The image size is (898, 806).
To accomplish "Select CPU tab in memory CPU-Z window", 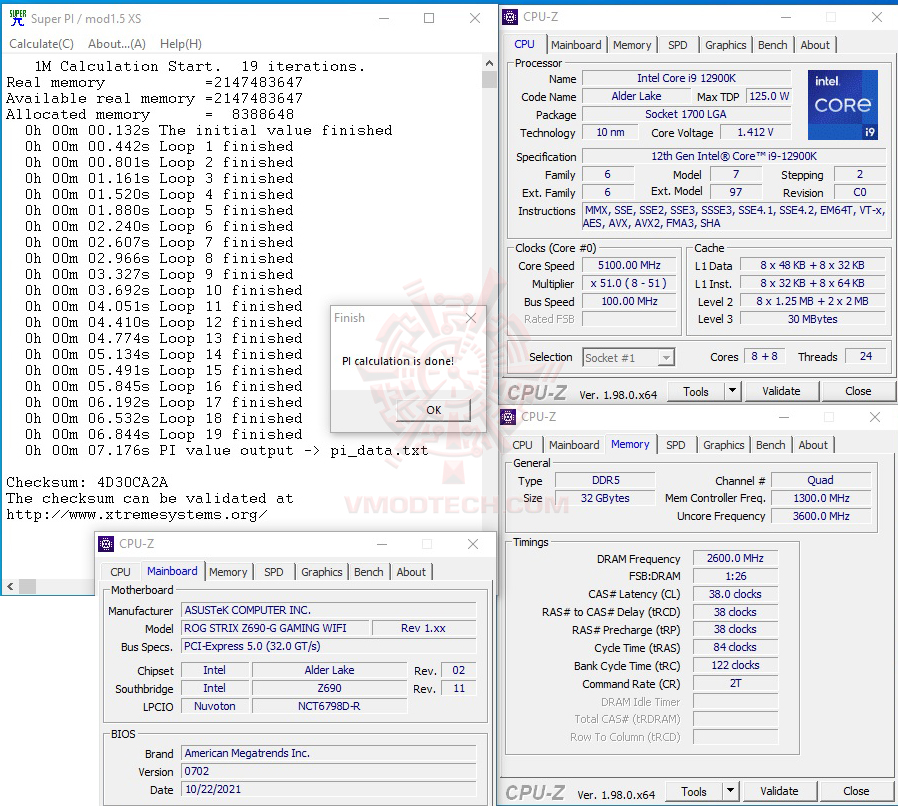I will pyautogui.click(x=522, y=445).
